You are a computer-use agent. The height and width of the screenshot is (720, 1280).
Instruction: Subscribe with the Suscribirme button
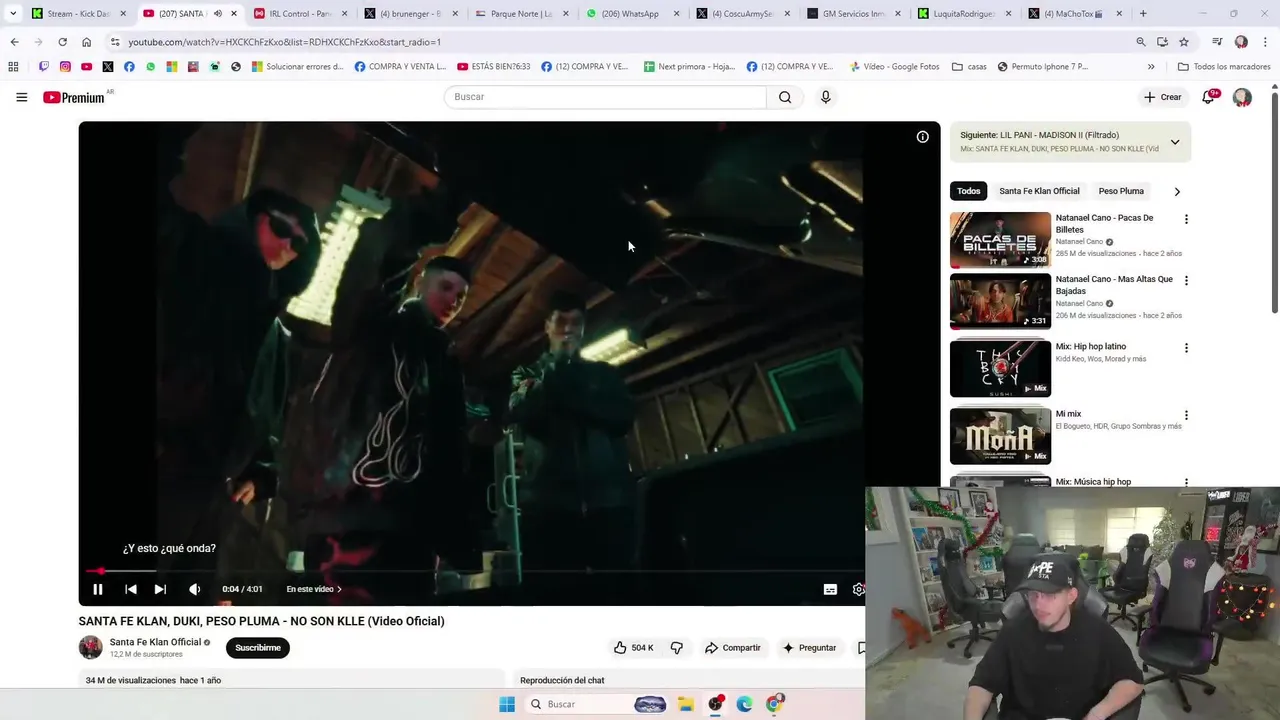pos(258,648)
